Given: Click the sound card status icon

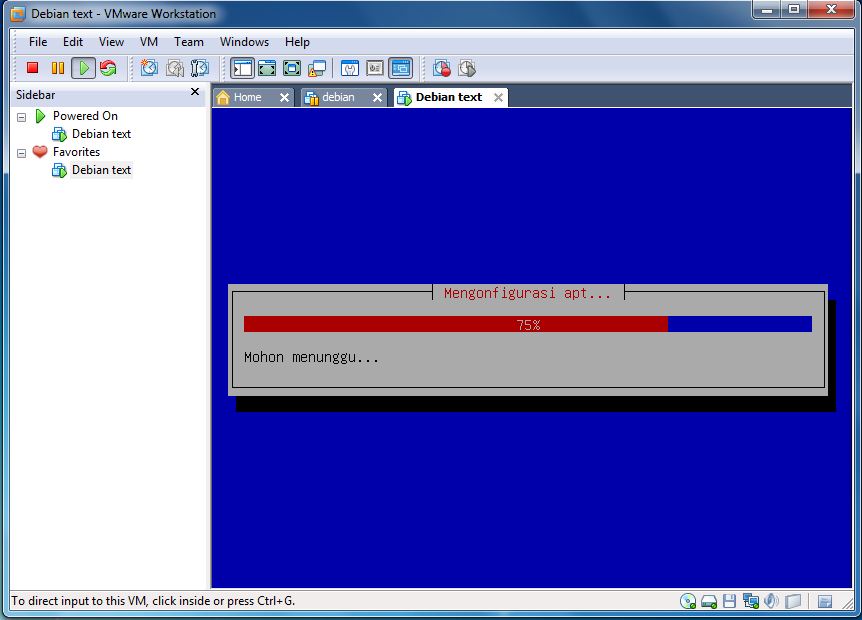Looking at the screenshot, I should (x=772, y=601).
